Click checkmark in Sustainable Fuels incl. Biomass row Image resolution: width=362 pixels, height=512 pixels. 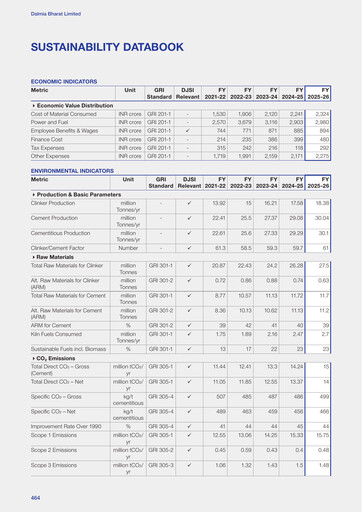click(189, 349)
